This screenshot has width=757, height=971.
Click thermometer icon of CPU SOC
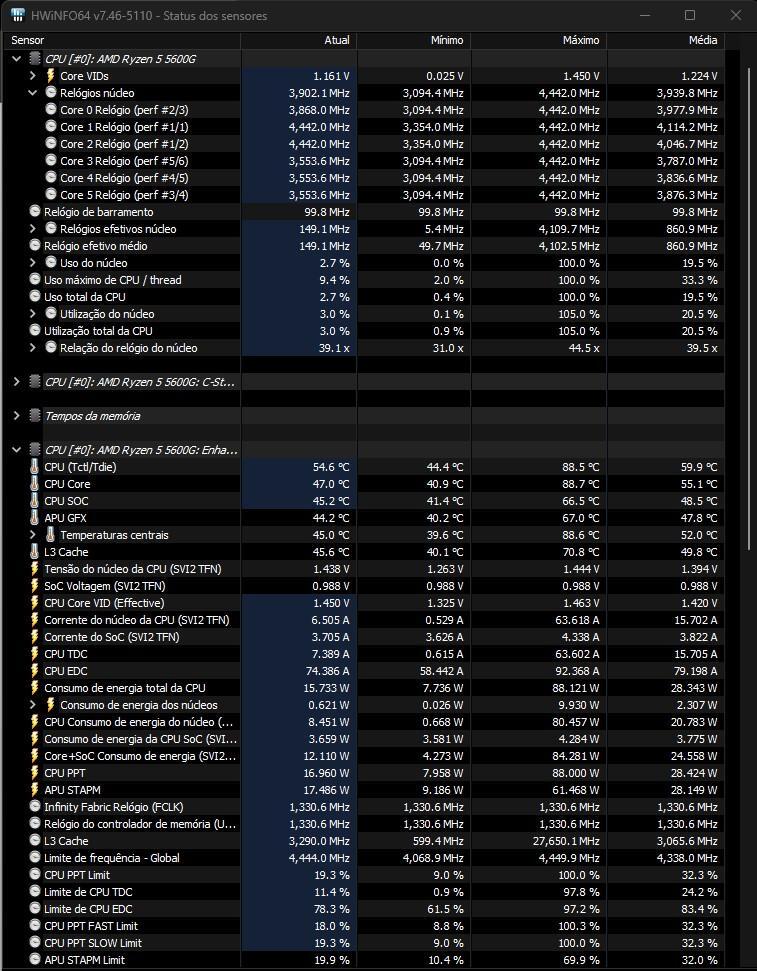point(34,501)
